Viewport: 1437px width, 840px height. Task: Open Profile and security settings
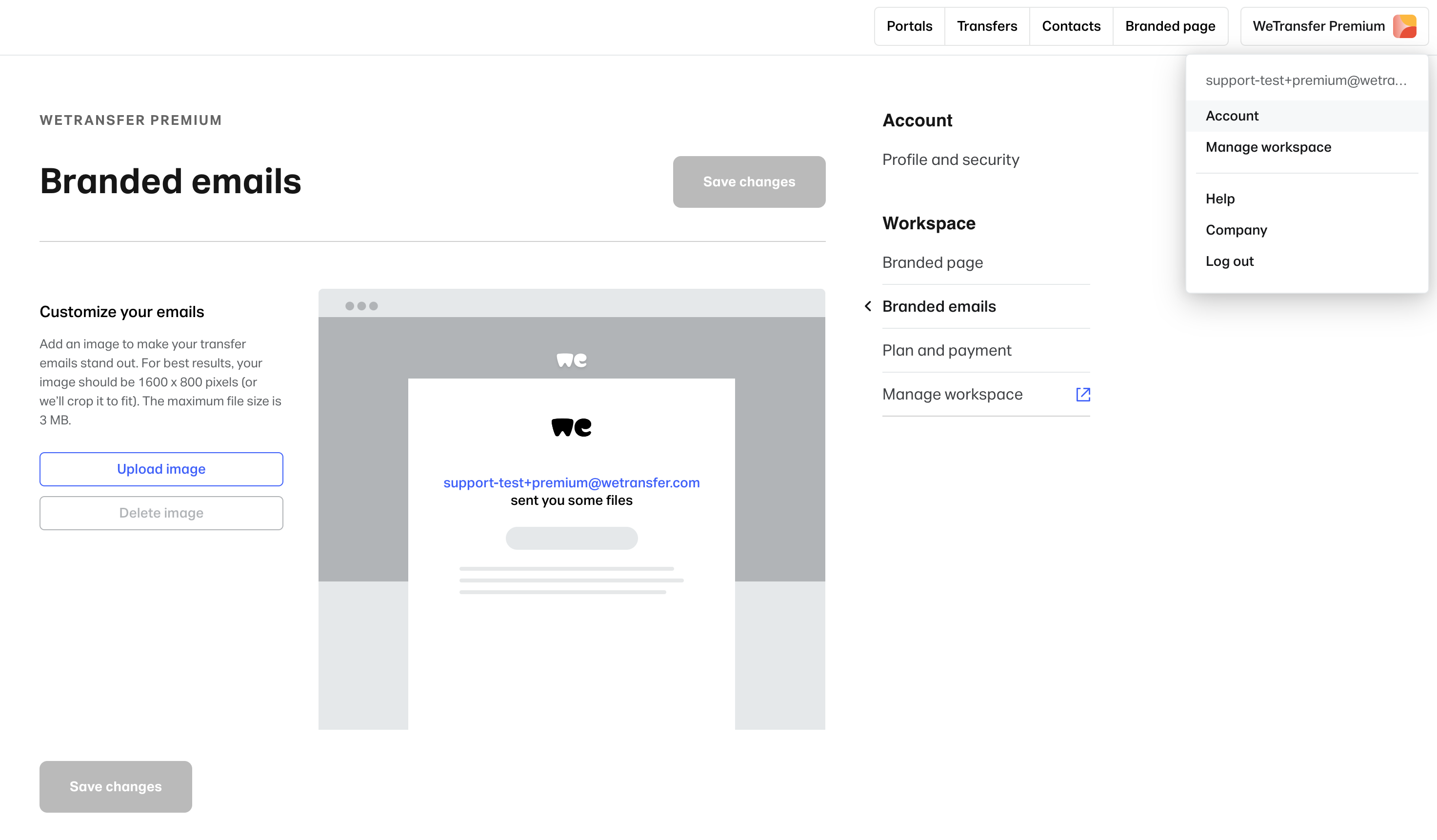click(x=951, y=160)
